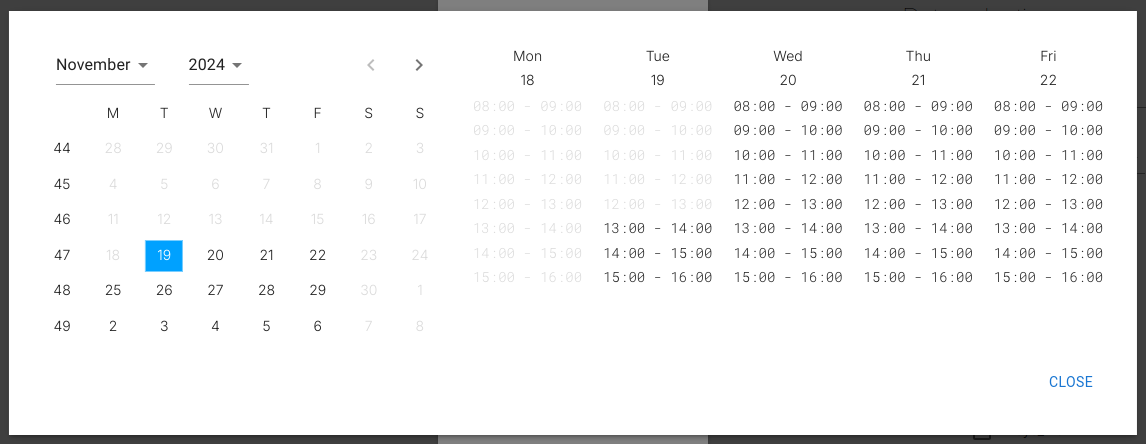Image resolution: width=1146 pixels, height=444 pixels.
Task: Choose Thursday 10:00 - 11:00 slot
Action: (x=918, y=155)
